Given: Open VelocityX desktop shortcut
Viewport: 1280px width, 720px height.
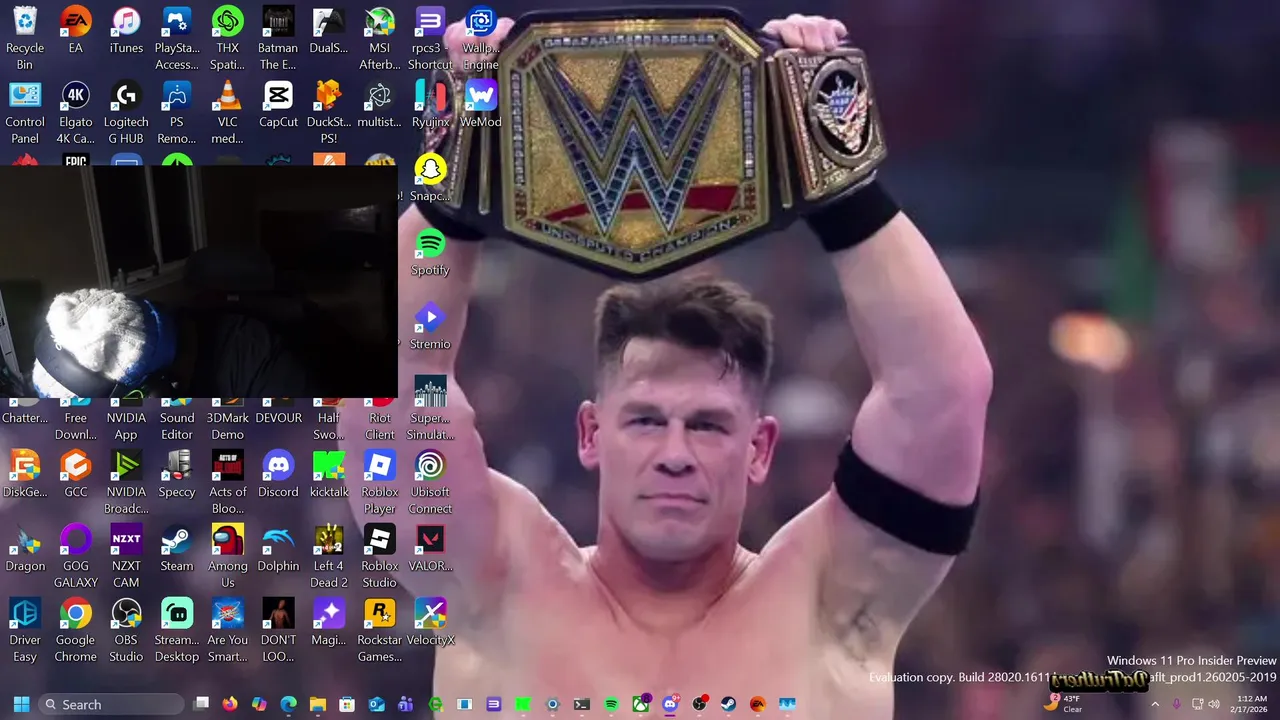Looking at the screenshot, I should (430, 622).
